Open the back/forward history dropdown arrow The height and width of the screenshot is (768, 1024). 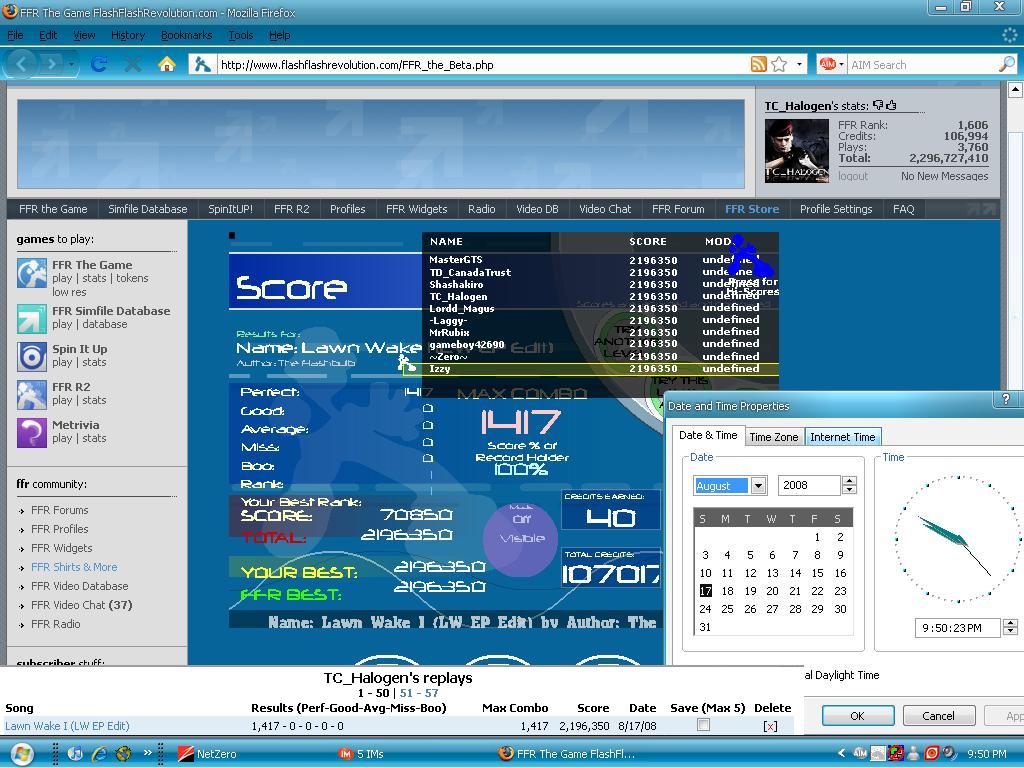(x=71, y=64)
